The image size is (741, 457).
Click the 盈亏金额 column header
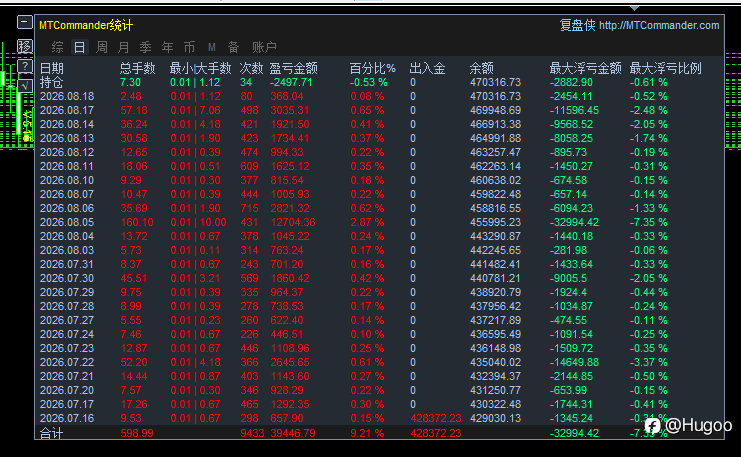[x=293, y=68]
